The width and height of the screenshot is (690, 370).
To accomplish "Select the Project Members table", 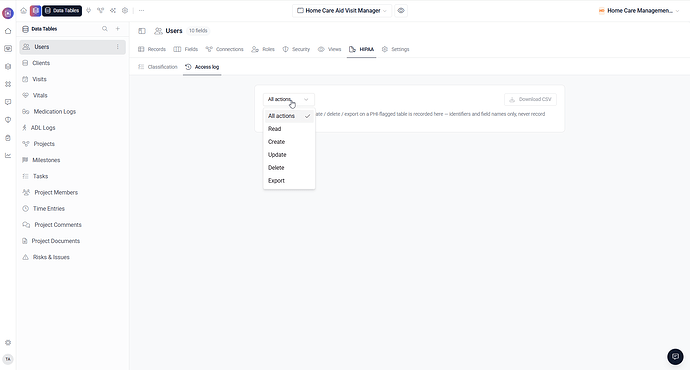I will click(73, 192).
